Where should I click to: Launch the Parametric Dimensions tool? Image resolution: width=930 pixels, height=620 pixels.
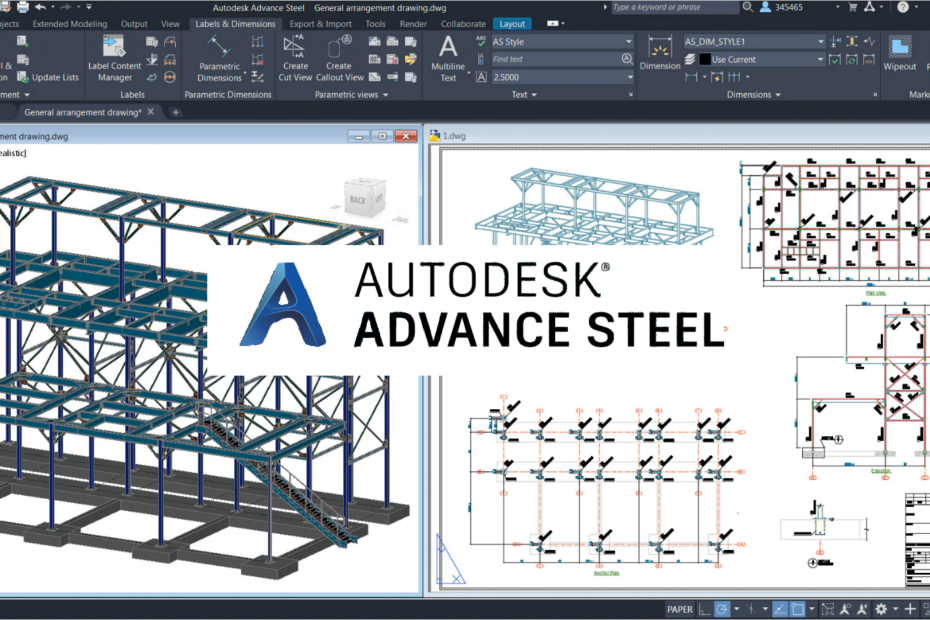[219, 58]
